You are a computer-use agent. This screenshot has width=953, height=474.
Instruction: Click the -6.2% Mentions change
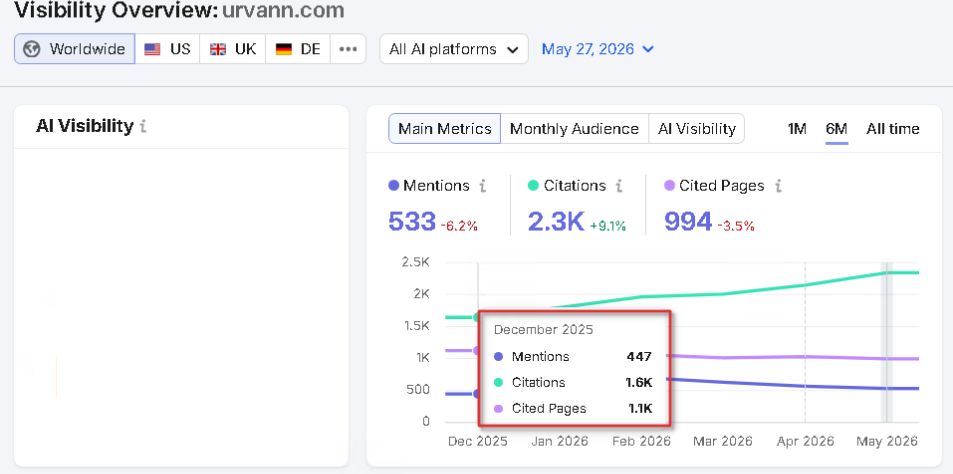459,226
